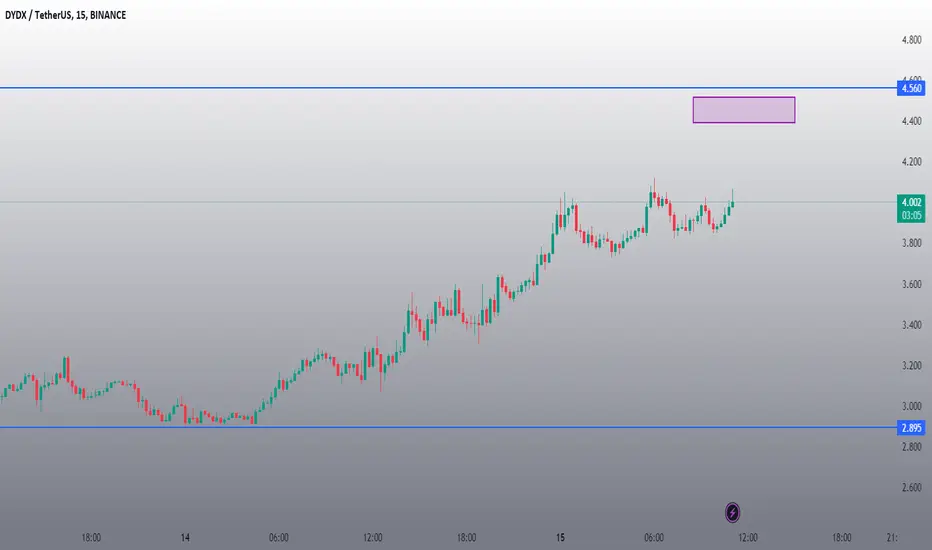The image size is (932, 550).
Task: Click the 4.800 price axis label
Action: coord(911,40)
